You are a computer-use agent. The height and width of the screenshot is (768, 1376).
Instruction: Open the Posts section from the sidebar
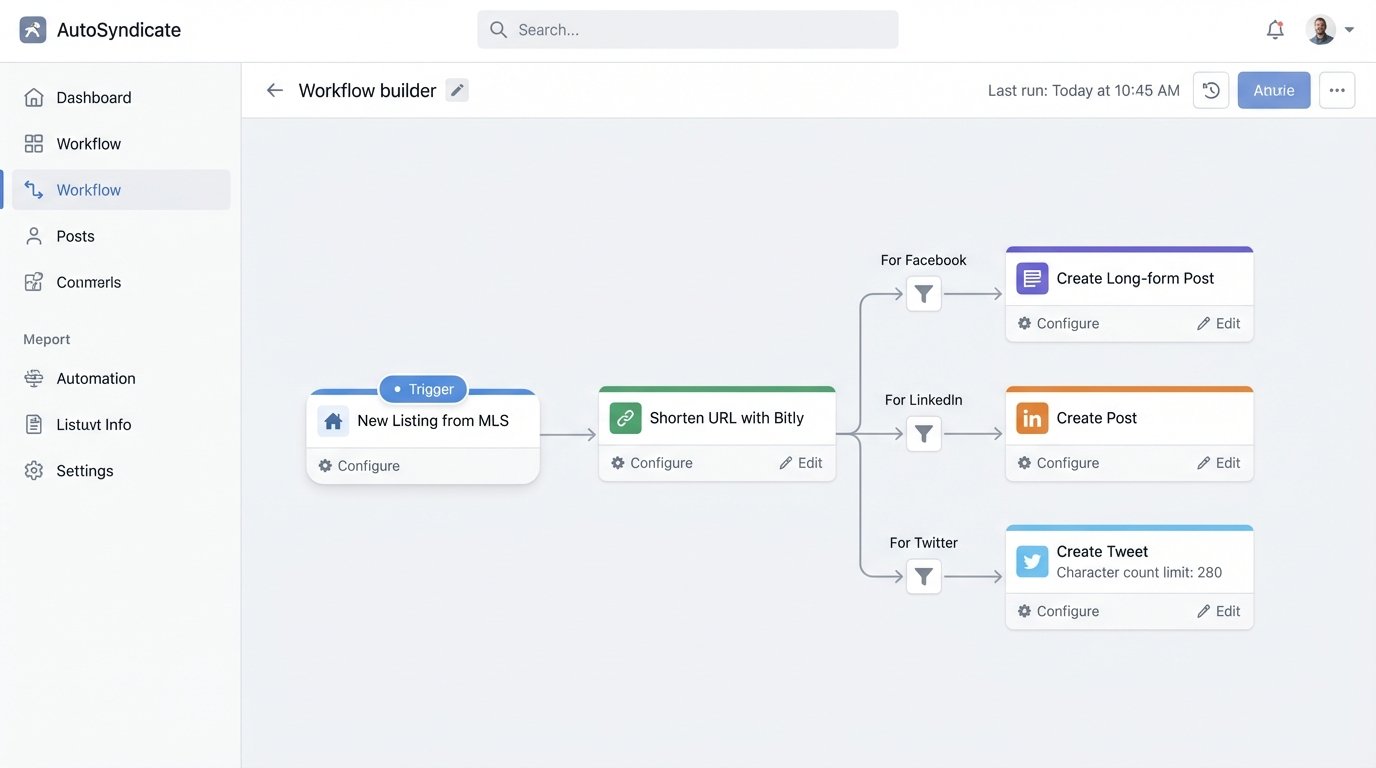73,234
